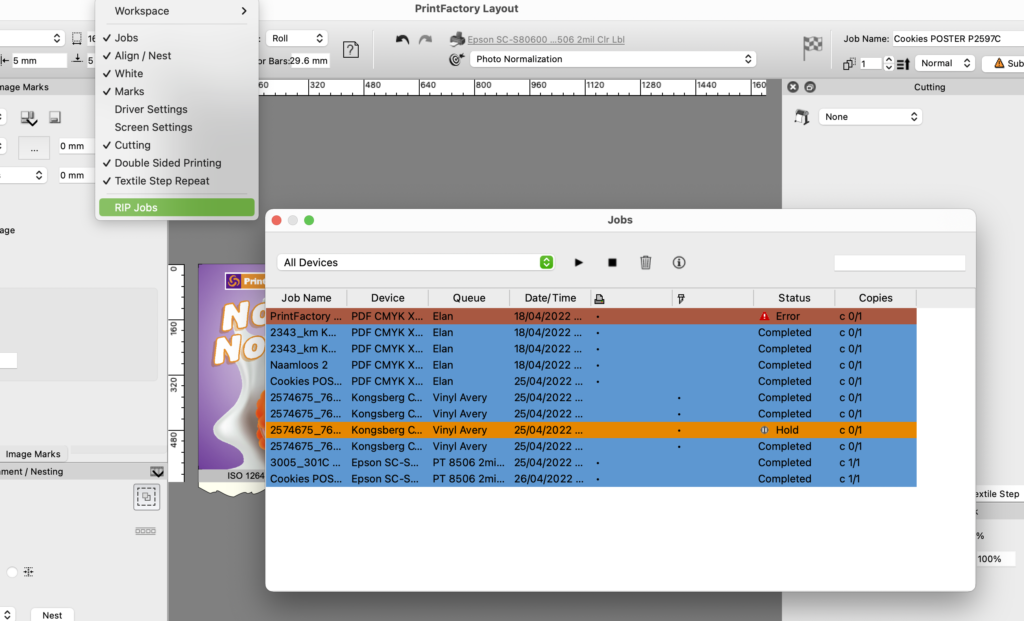This screenshot has height=621, width=1024.
Task: Open the All Devices dropdown in Jobs window
Action: point(415,263)
